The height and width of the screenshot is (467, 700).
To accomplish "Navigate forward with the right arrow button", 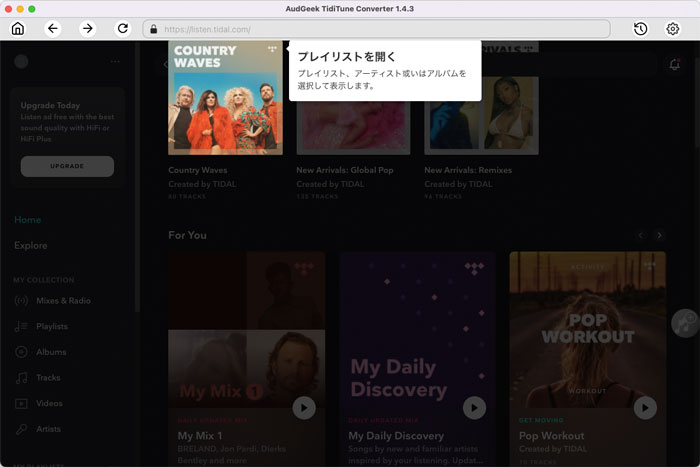I will (x=88, y=29).
